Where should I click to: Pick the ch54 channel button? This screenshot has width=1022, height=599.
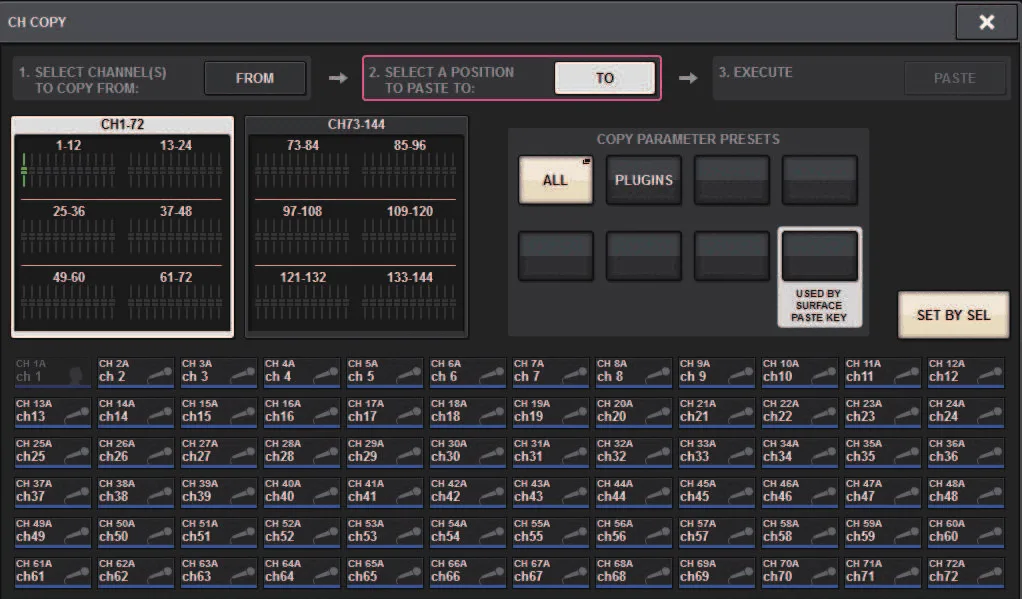pos(467,531)
